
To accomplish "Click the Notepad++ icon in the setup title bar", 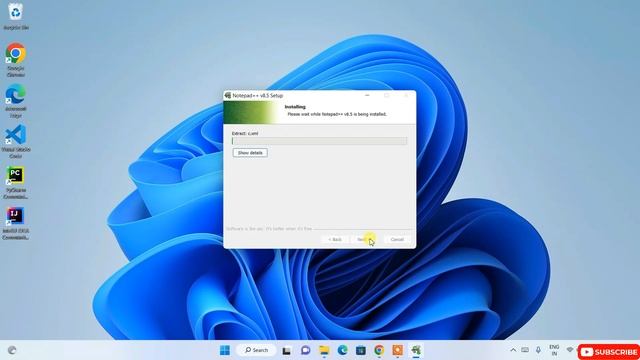I will tap(228, 96).
